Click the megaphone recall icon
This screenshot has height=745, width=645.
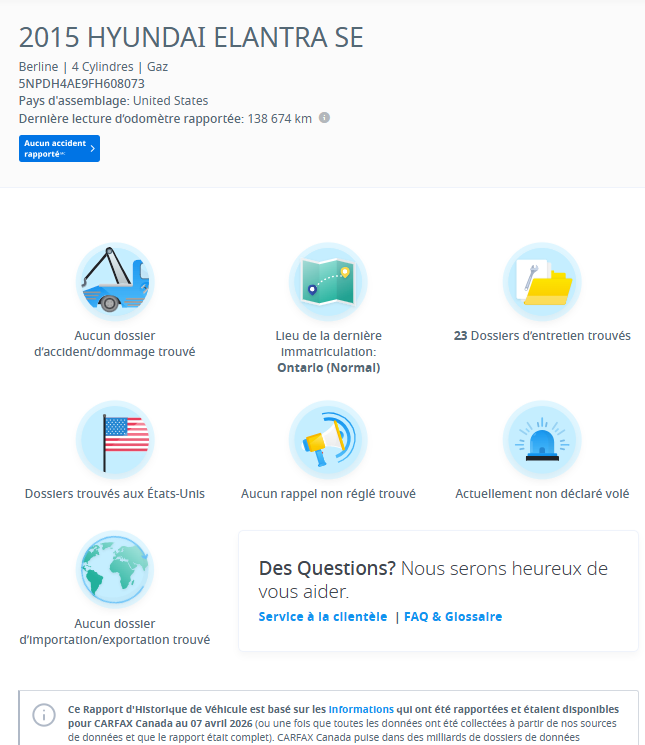coord(328,440)
